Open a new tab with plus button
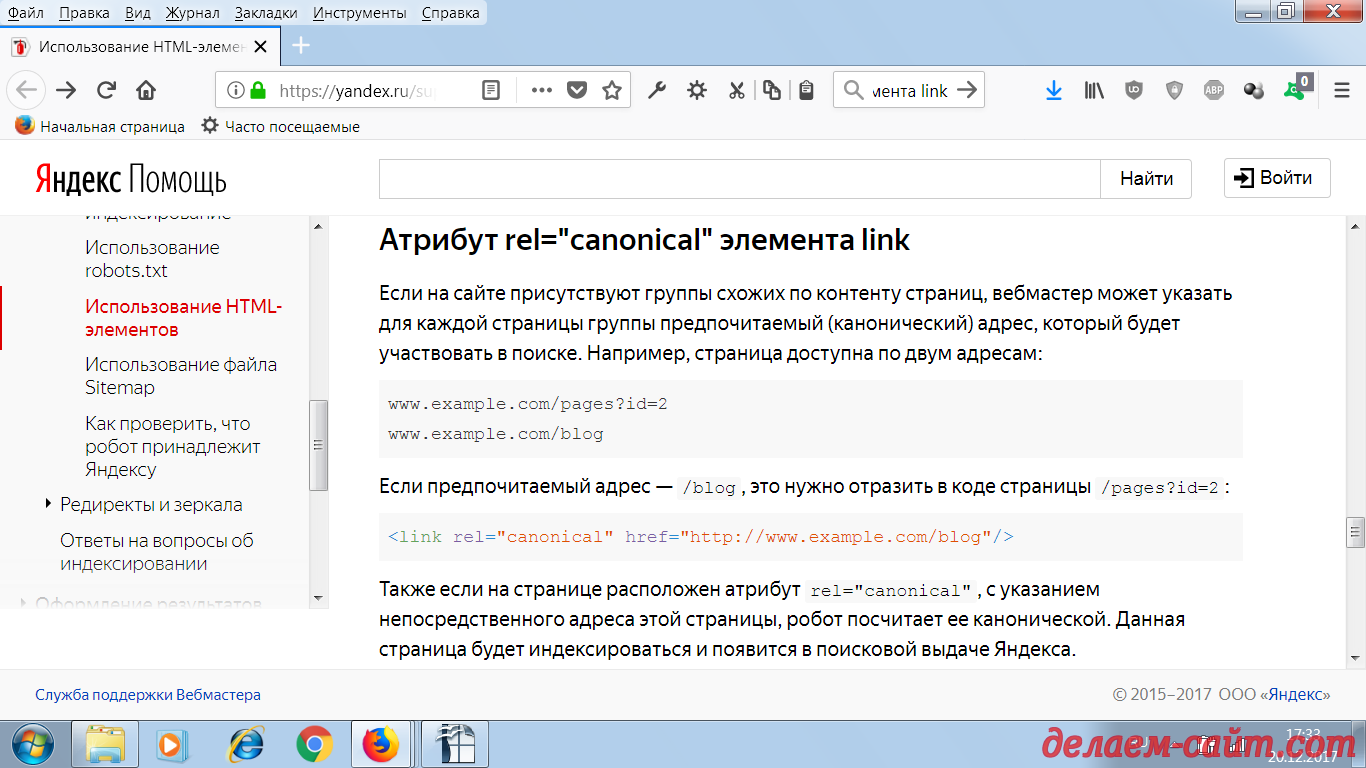 (x=301, y=45)
